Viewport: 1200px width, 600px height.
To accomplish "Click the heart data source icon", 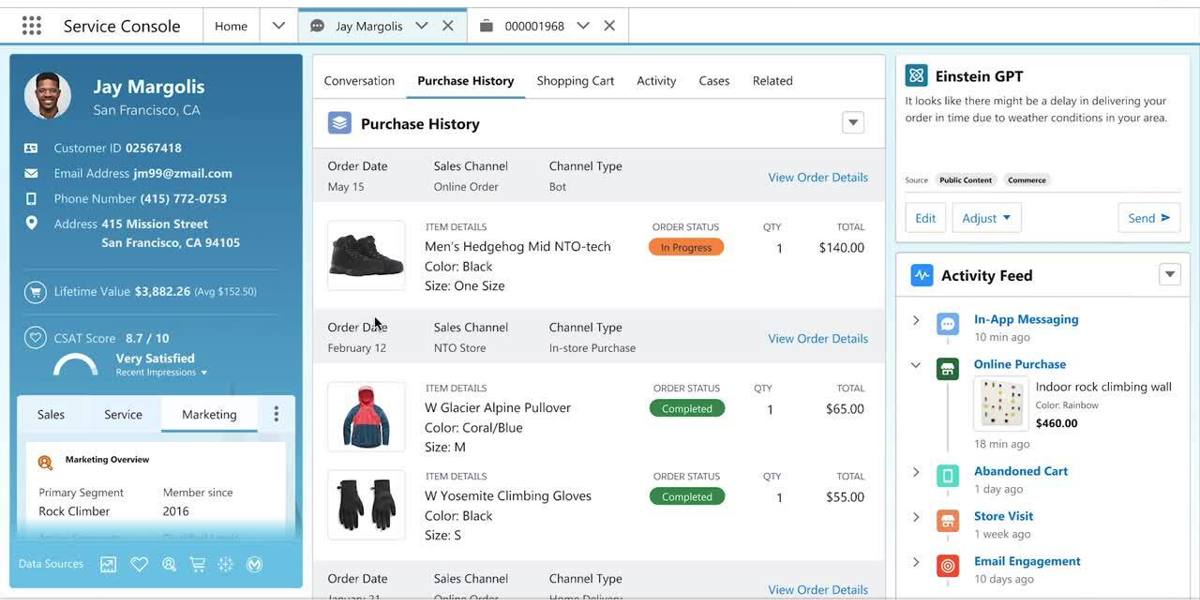I will (x=139, y=564).
